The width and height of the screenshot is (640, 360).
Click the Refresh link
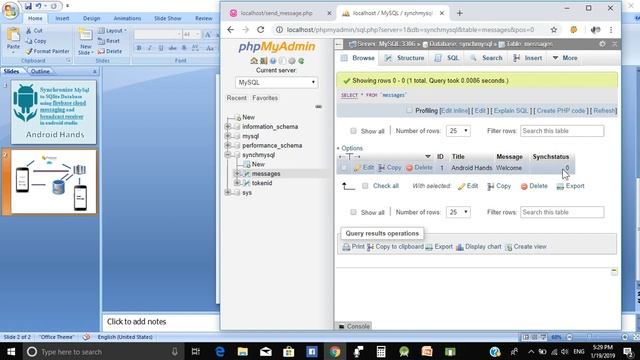coord(604,111)
